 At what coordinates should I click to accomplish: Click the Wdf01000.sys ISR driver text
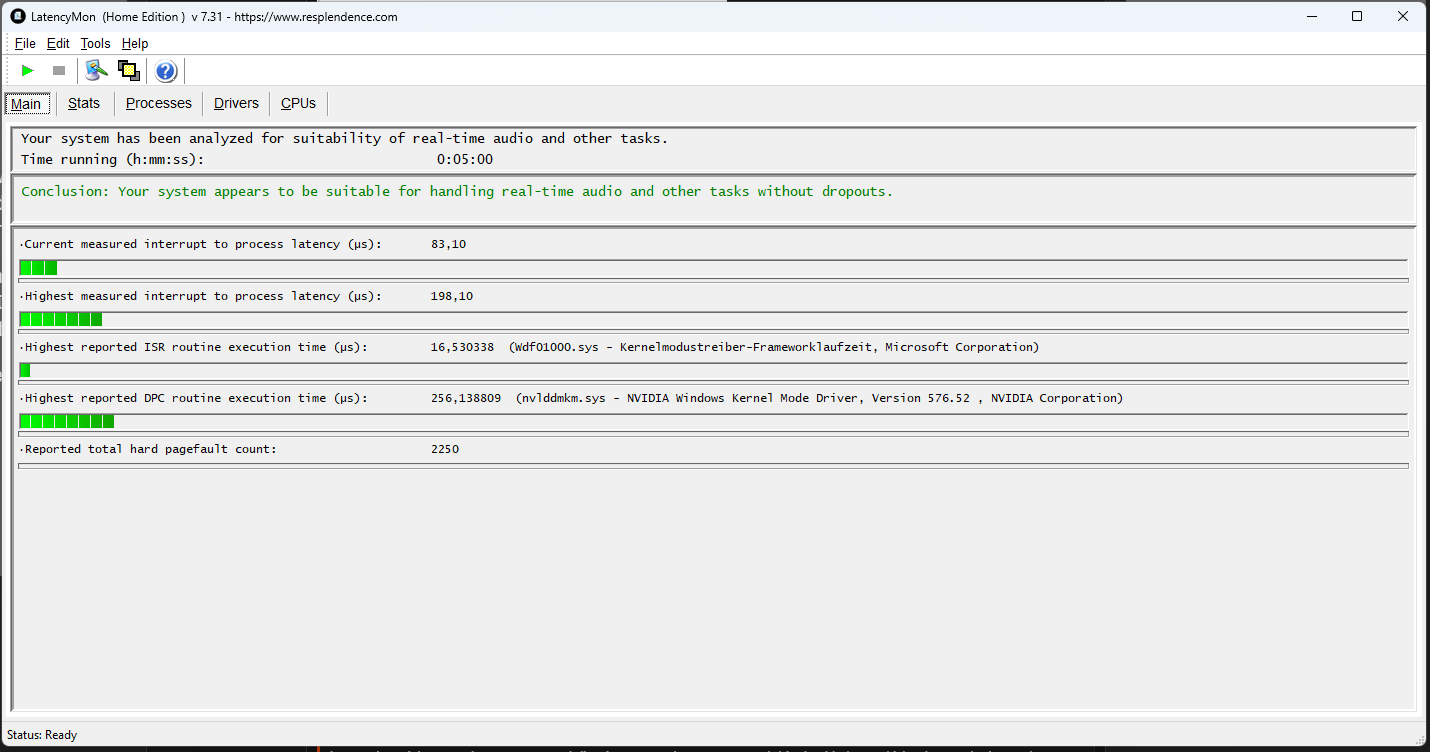(774, 347)
